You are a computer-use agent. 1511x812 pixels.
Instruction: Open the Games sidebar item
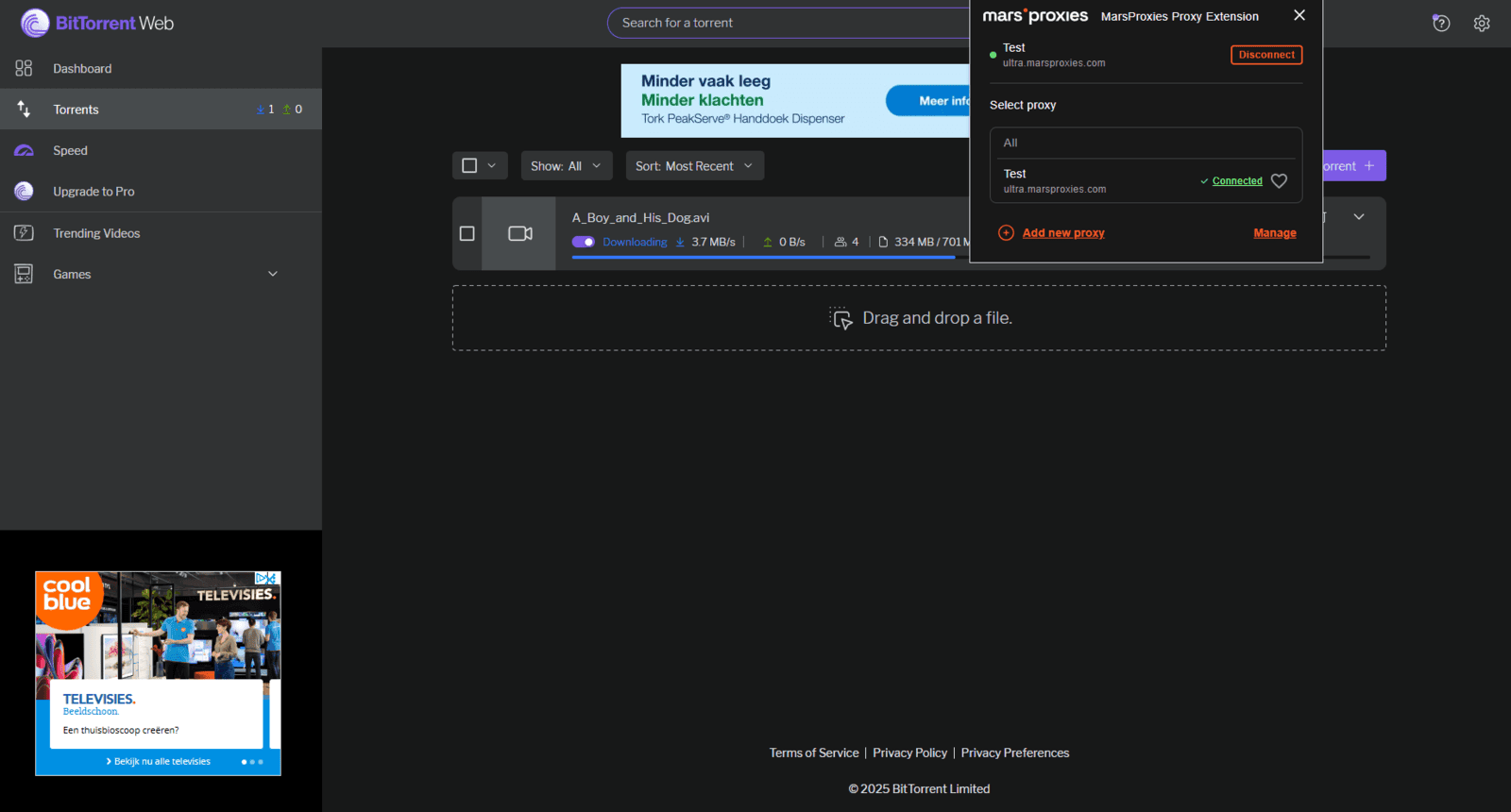point(161,274)
